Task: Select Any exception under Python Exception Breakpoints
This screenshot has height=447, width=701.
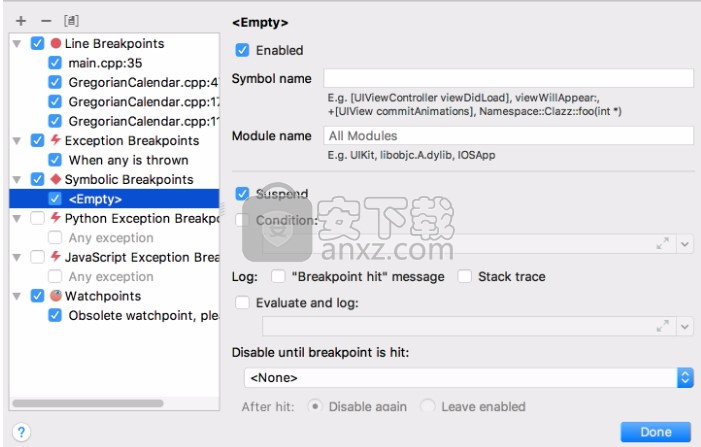Action: point(111,238)
